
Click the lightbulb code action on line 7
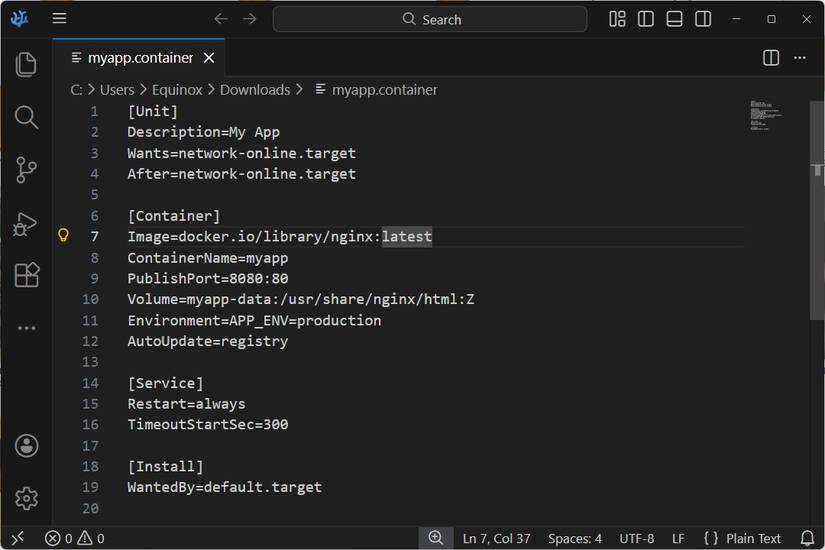pos(63,235)
